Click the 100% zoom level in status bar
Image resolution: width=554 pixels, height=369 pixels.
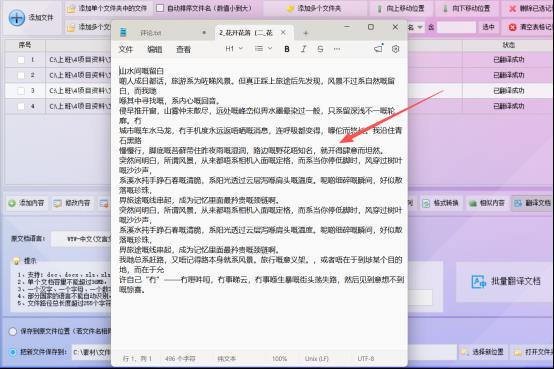coord(279,359)
